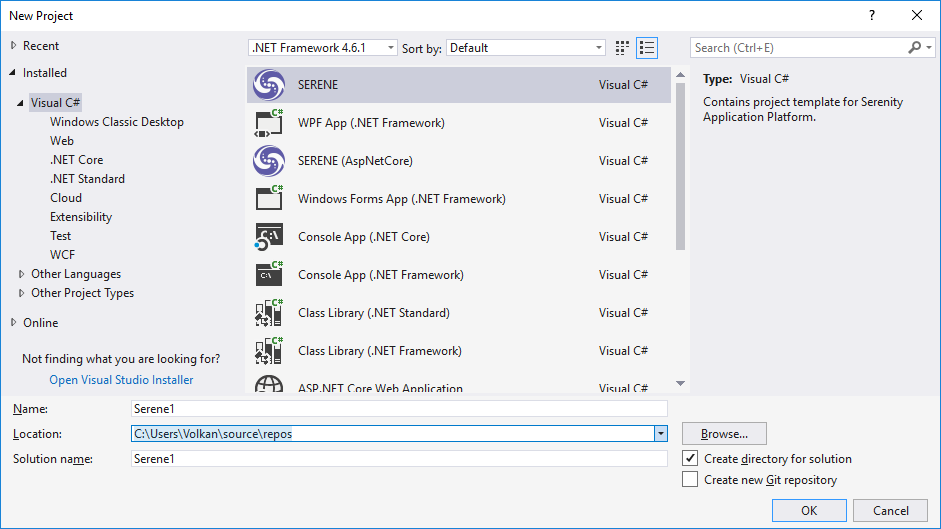Expand the Recent node
The image size is (941, 529).
[x=13, y=46]
